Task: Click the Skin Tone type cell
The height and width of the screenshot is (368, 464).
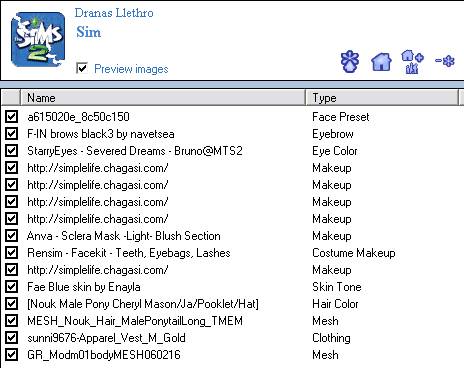Action: point(337,287)
